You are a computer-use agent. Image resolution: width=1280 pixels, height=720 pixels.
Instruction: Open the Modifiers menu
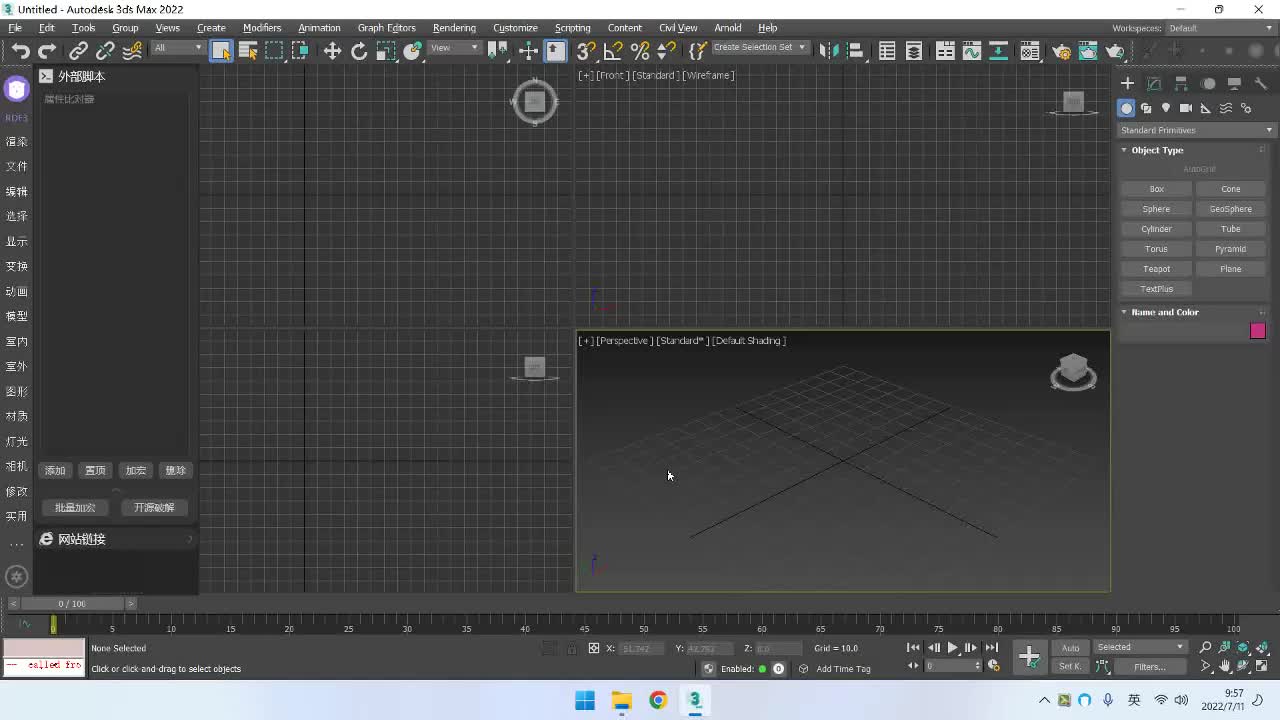(262, 28)
